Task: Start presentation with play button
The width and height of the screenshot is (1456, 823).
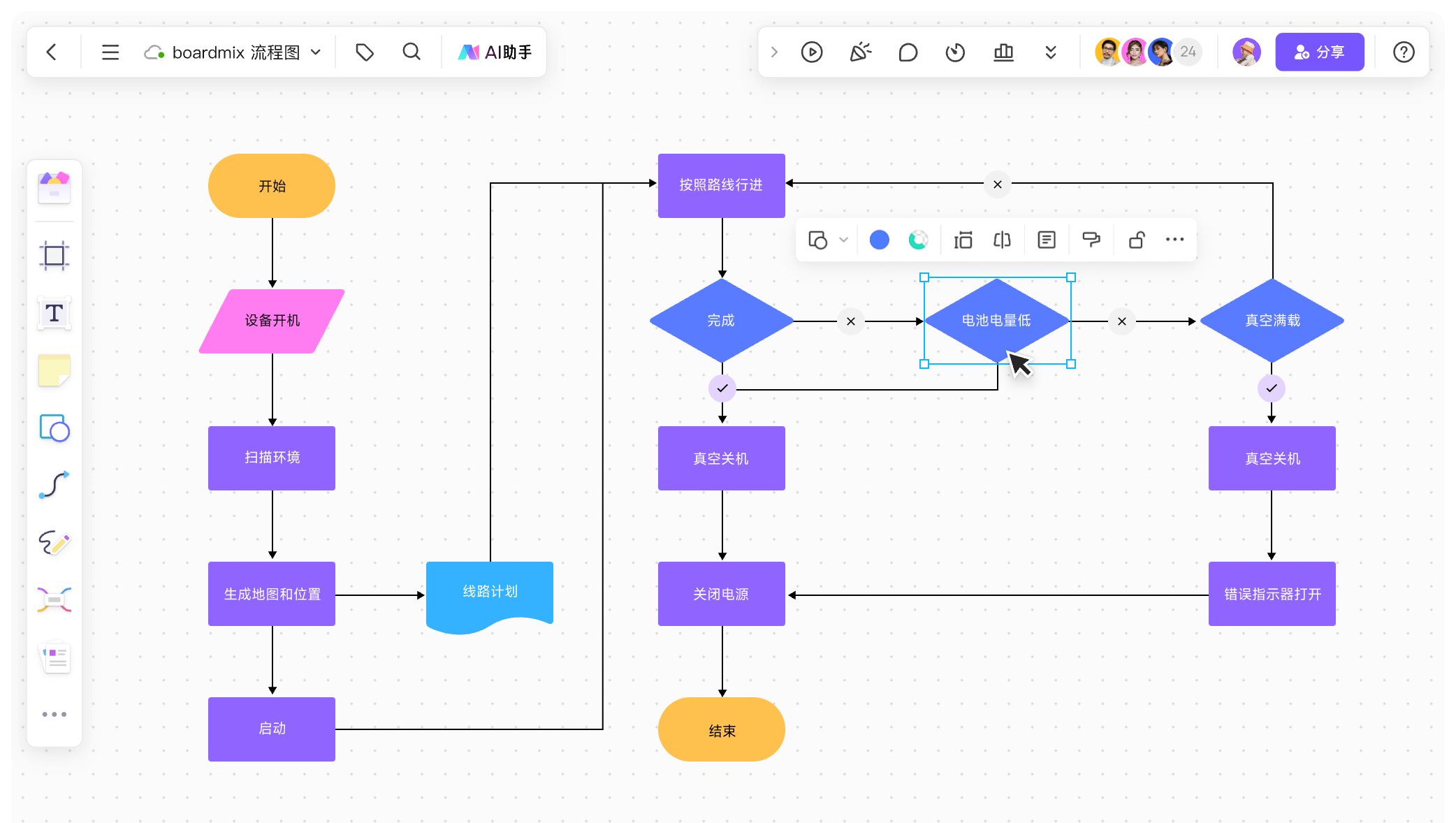Action: click(812, 52)
